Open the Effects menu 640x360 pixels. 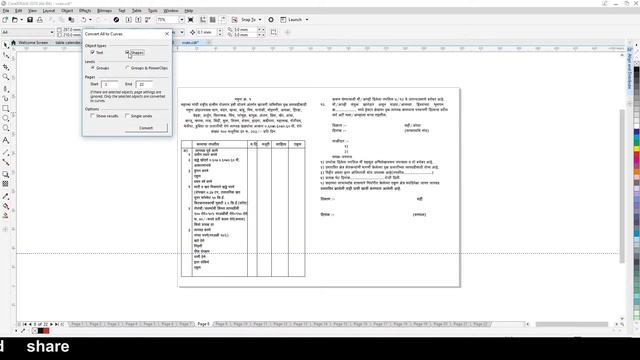[85, 11]
